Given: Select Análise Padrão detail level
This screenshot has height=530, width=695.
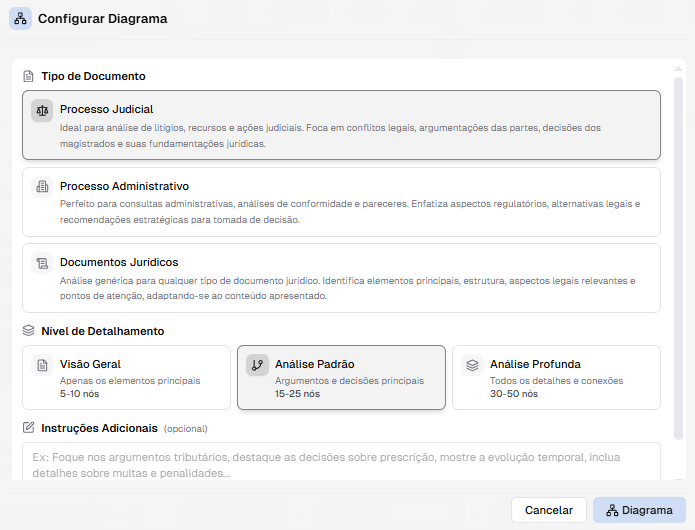Looking at the screenshot, I should click(x=341, y=378).
